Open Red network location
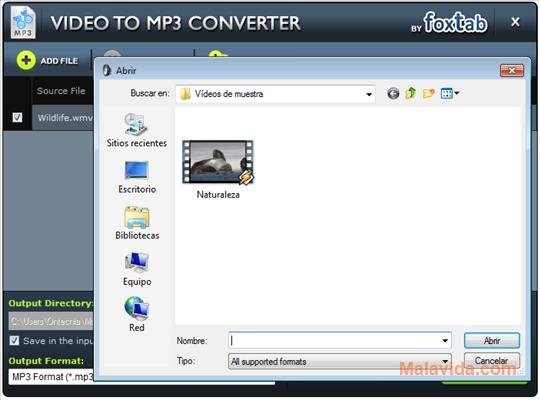This screenshot has width=540, height=400. pos(137,314)
